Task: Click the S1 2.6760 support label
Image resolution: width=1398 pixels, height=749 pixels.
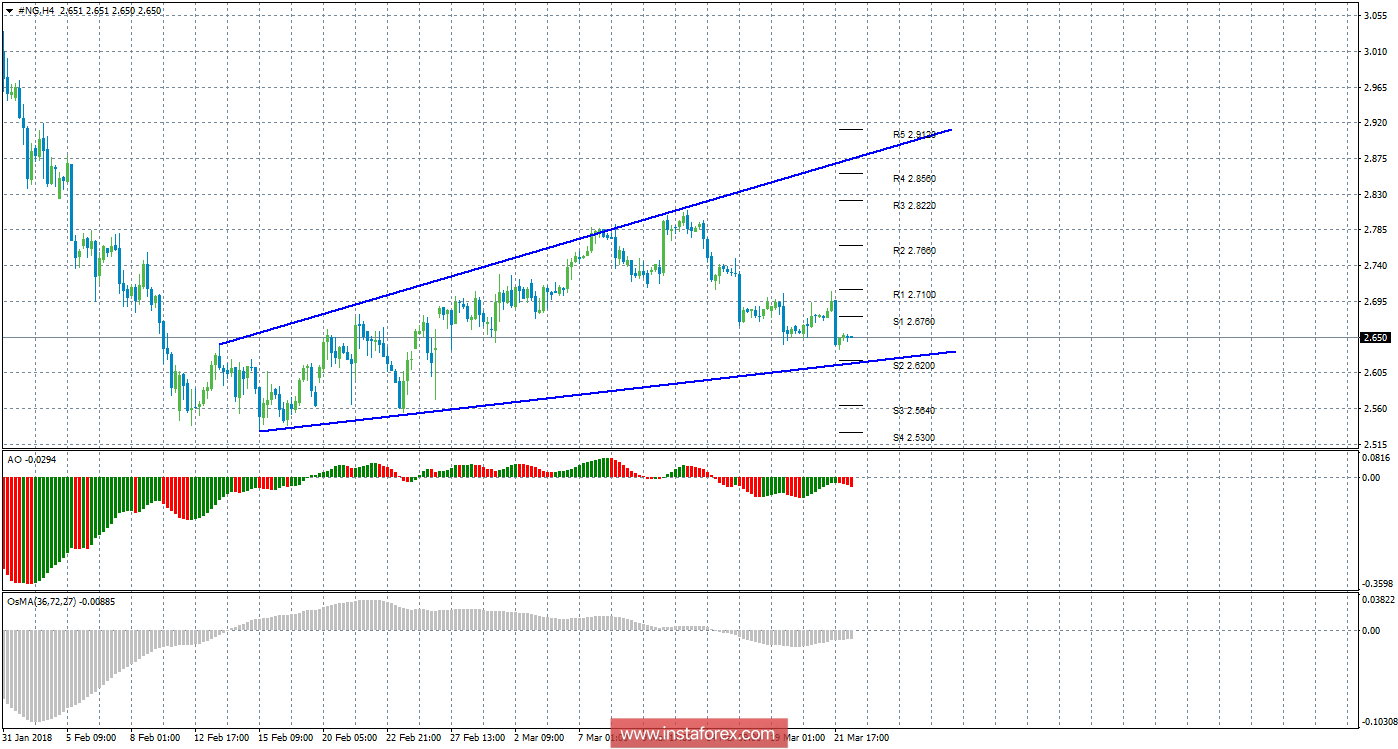Action: [x=915, y=322]
